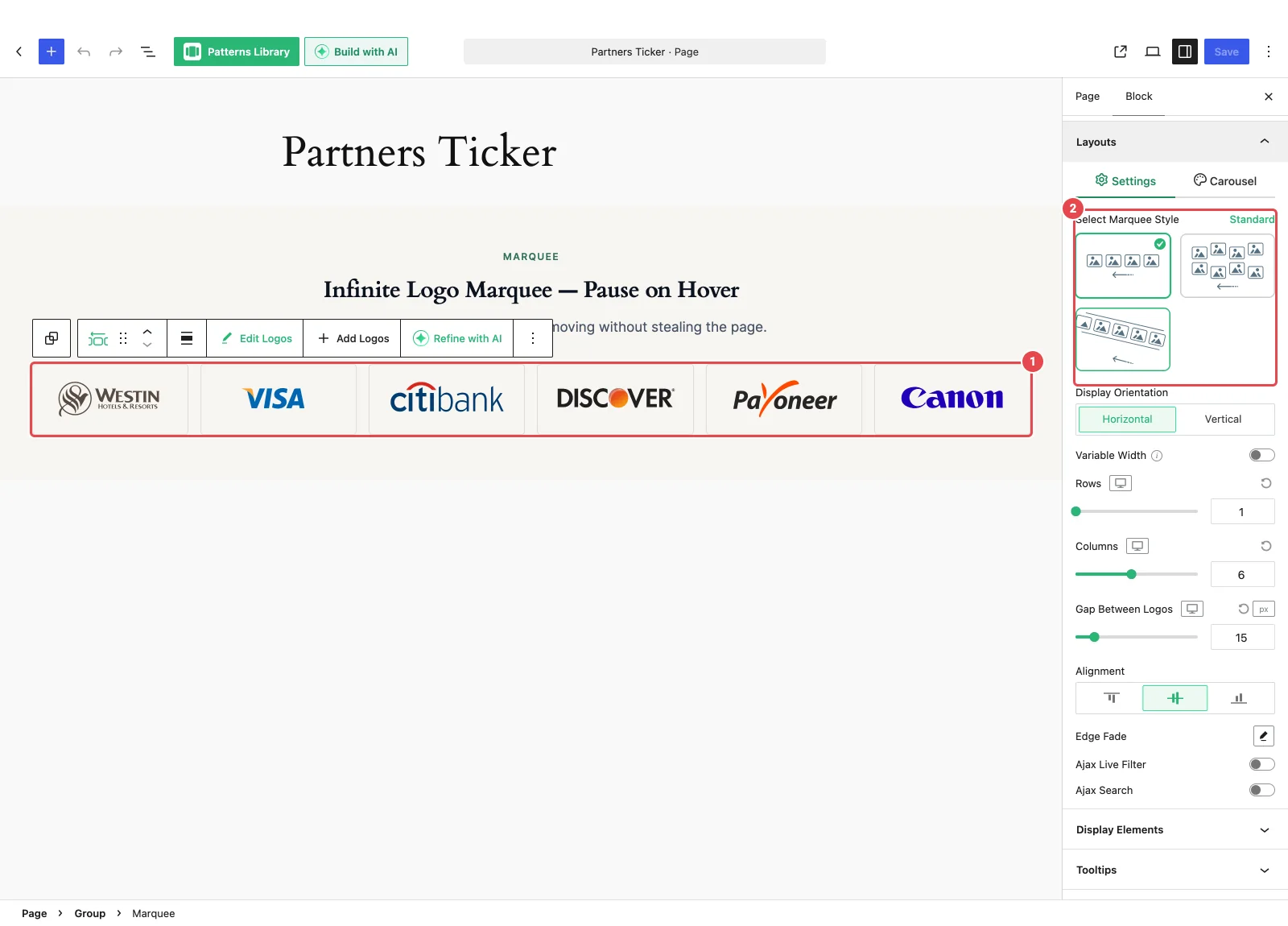This screenshot has width=1288, height=926.
Task: Open the document overview list
Action: pyautogui.click(x=148, y=52)
